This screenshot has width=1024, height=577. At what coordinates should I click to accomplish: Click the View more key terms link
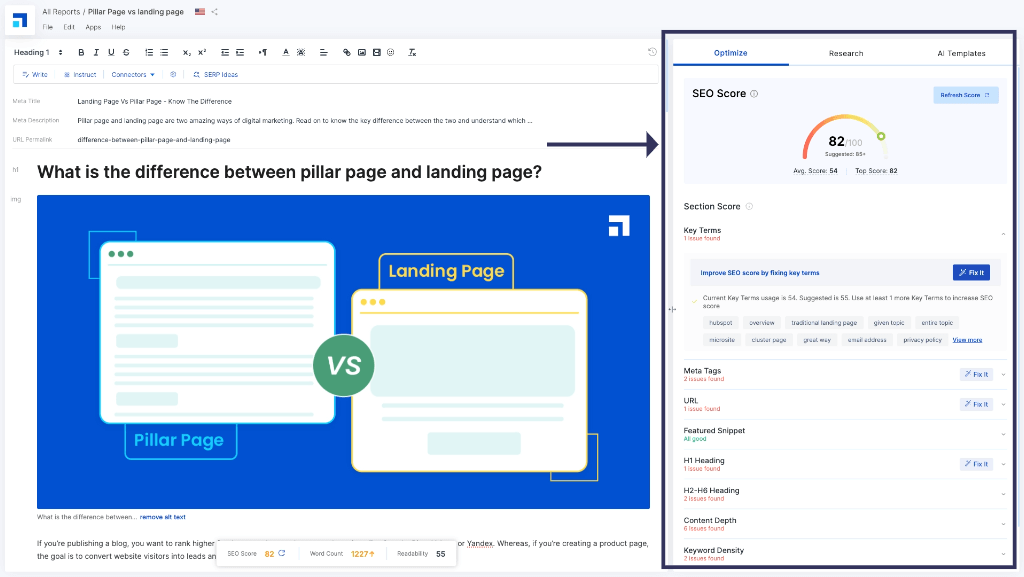click(967, 340)
